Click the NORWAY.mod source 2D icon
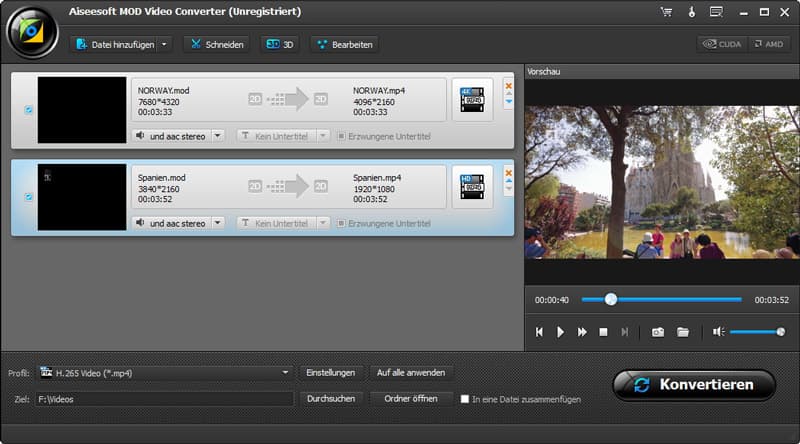This screenshot has width=800, height=444. pyautogui.click(x=255, y=99)
